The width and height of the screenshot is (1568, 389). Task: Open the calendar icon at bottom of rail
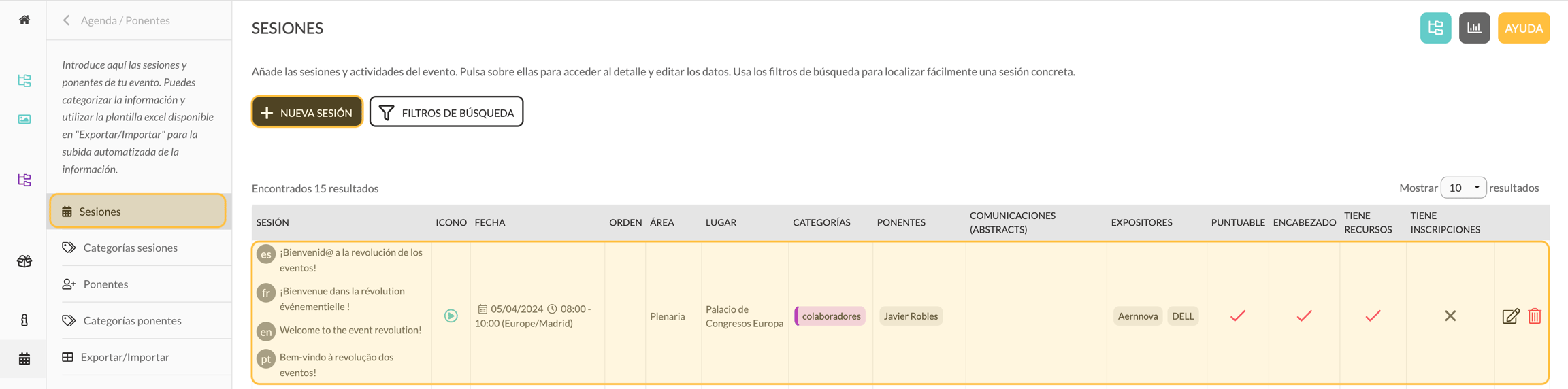(24, 358)
